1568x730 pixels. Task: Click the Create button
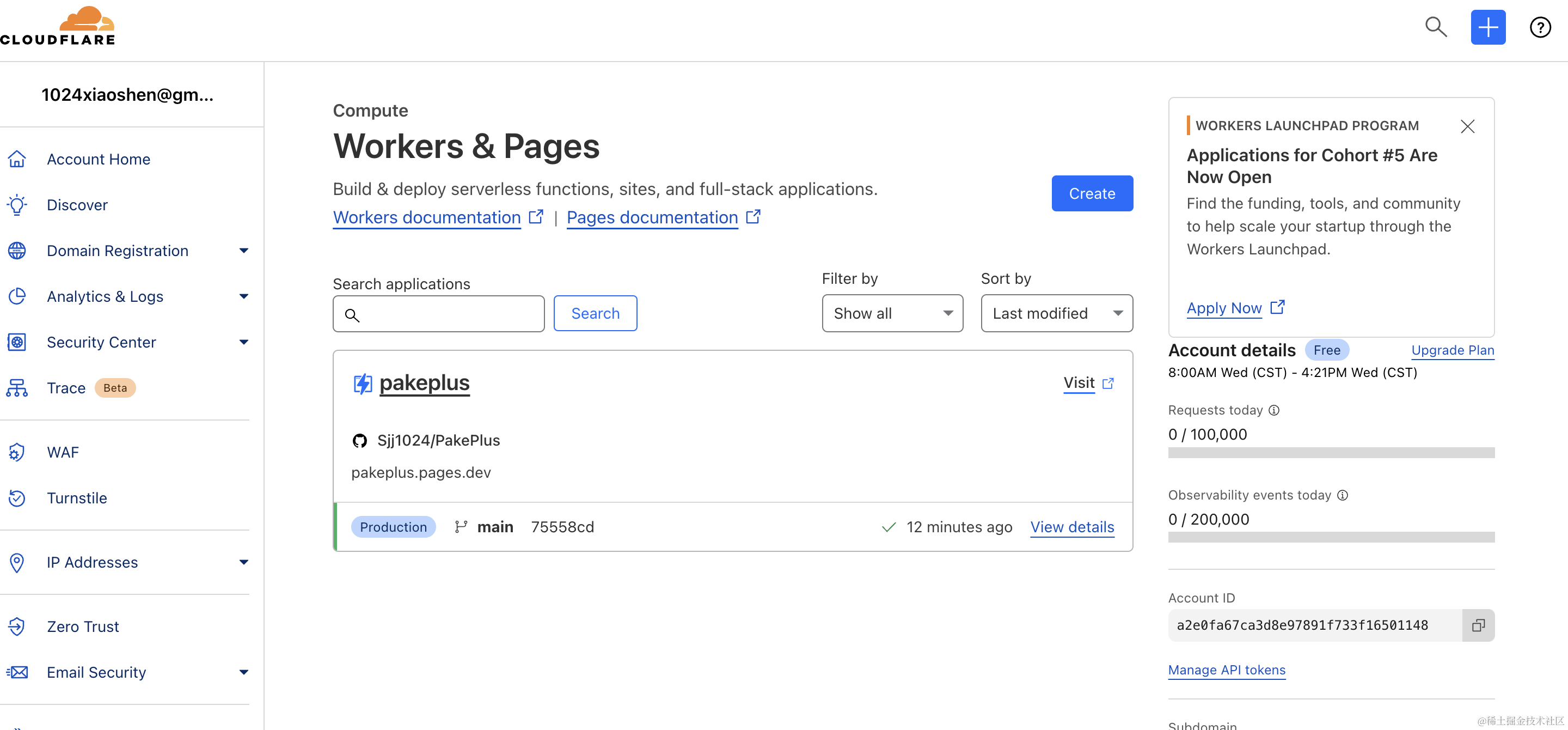(x=1092, y=193)
